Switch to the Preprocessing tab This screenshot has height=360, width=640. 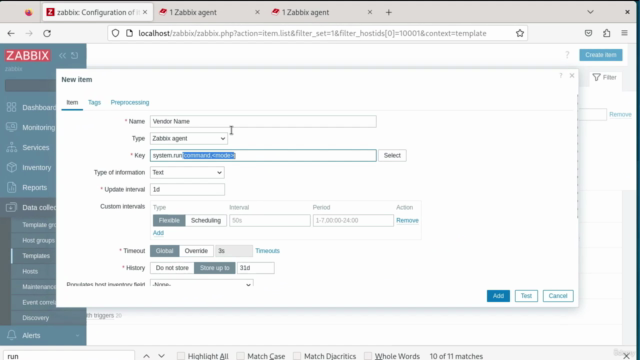130,102
